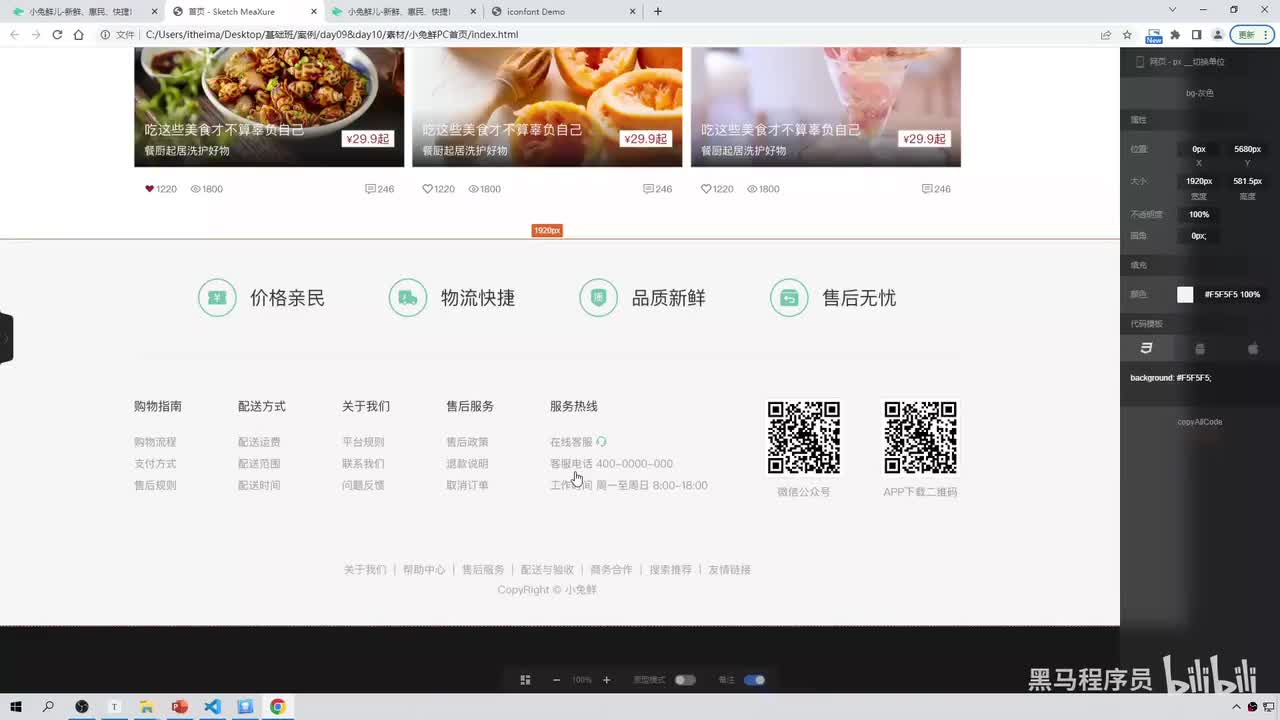Click the 退款说明 link
The image size is (1280, 720).
pos(467,464)
